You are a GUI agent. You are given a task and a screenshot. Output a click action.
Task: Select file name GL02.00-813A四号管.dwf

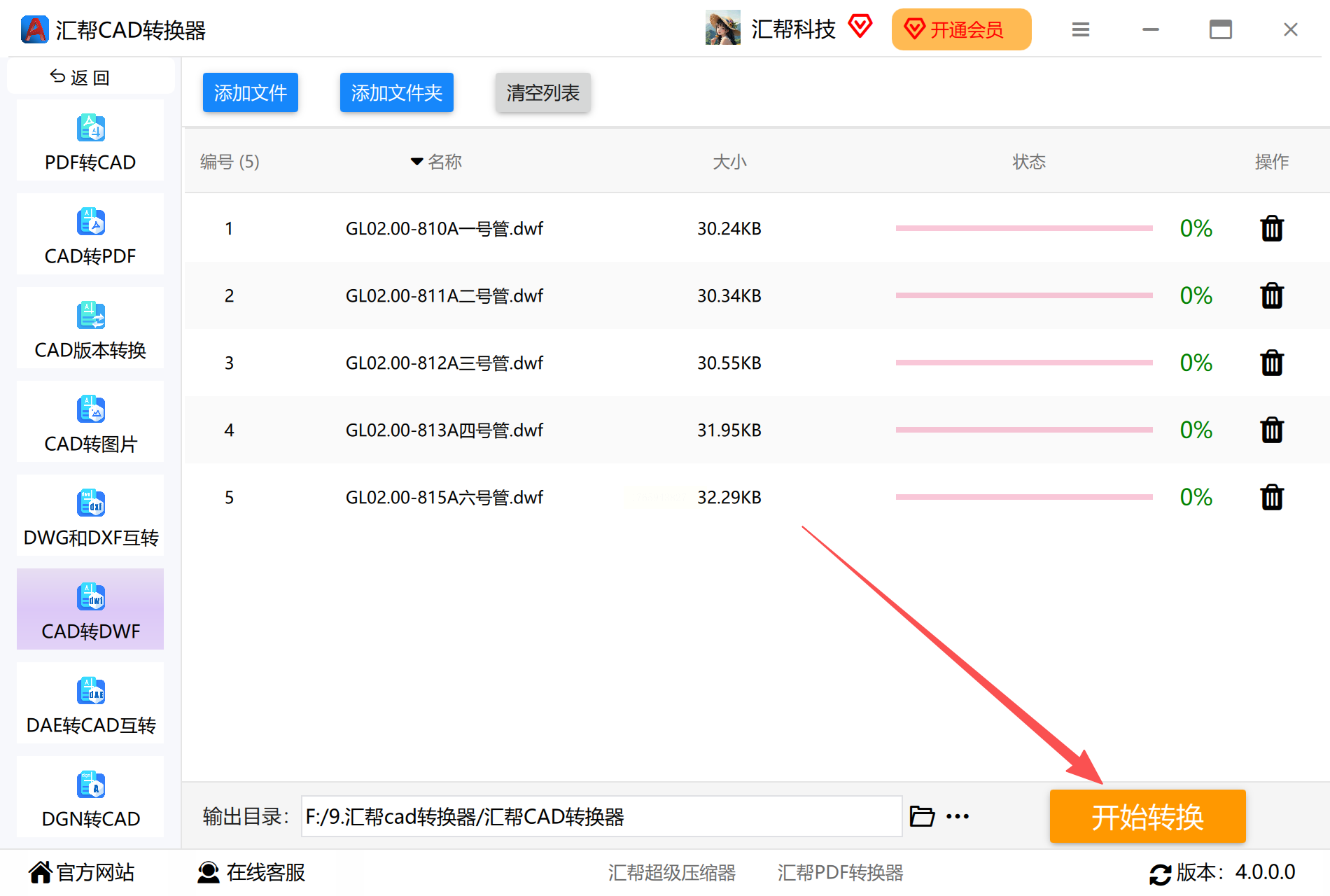(x=444, y=430)
